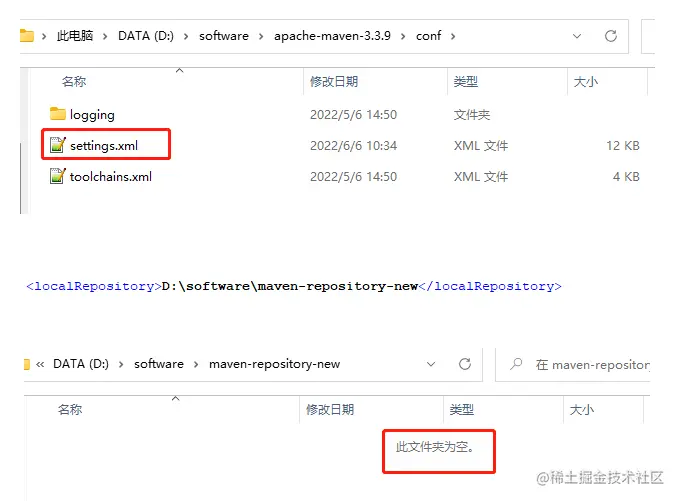
Task: Expand chevron after apache-maven-3.3.9 breadcrumb
Action: [x=403, y=36]
